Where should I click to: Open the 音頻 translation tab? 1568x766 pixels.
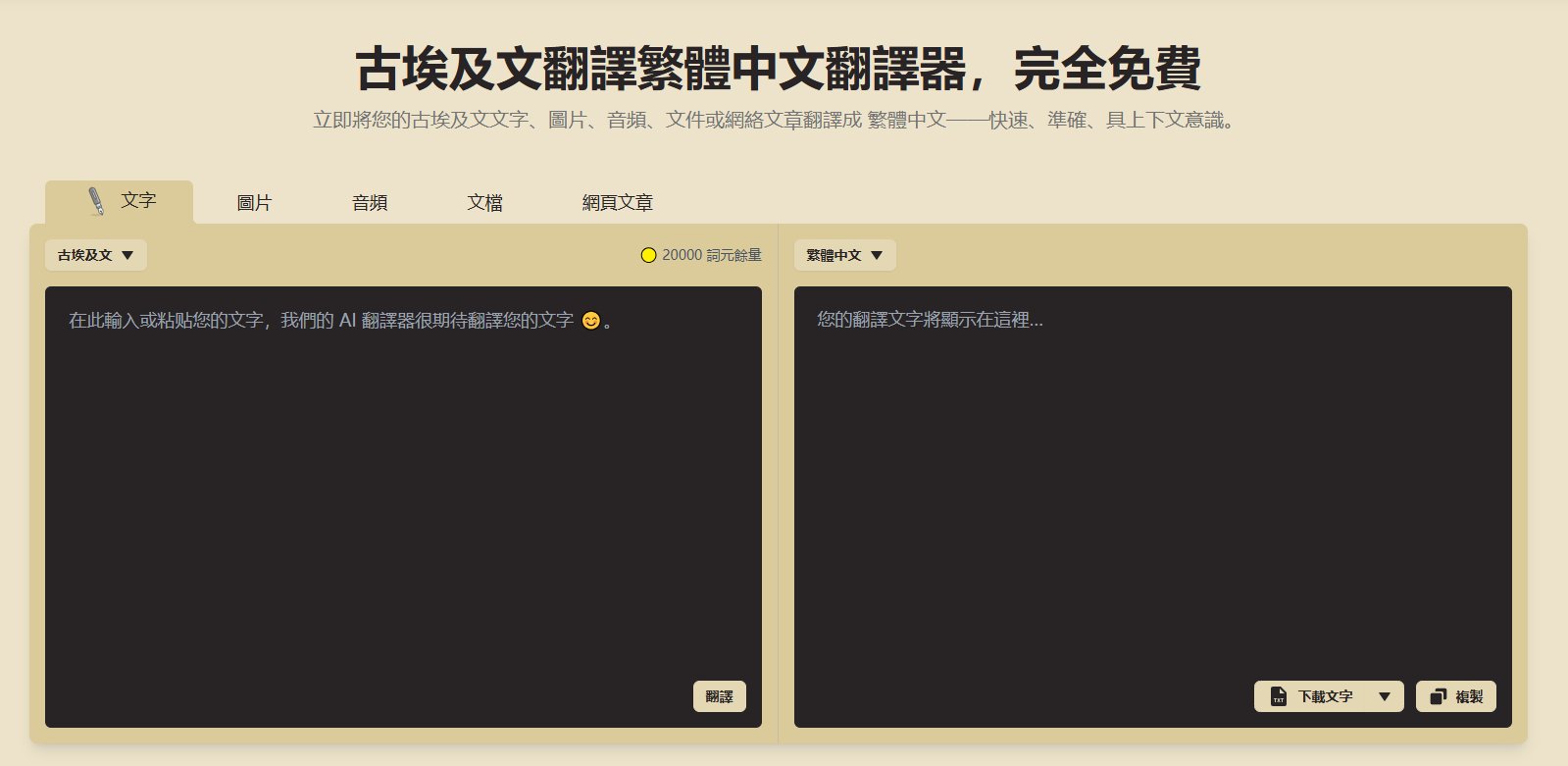(x=370, y=203)
